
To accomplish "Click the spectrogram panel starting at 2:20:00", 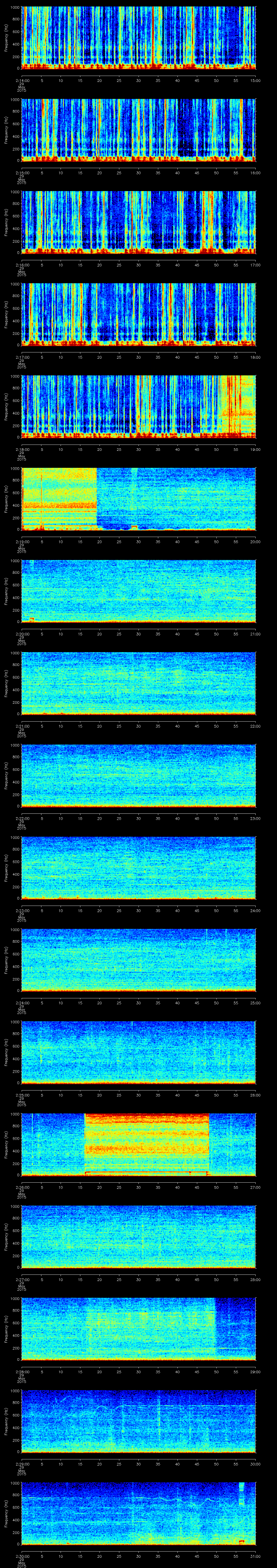I will tap(139, 591).
